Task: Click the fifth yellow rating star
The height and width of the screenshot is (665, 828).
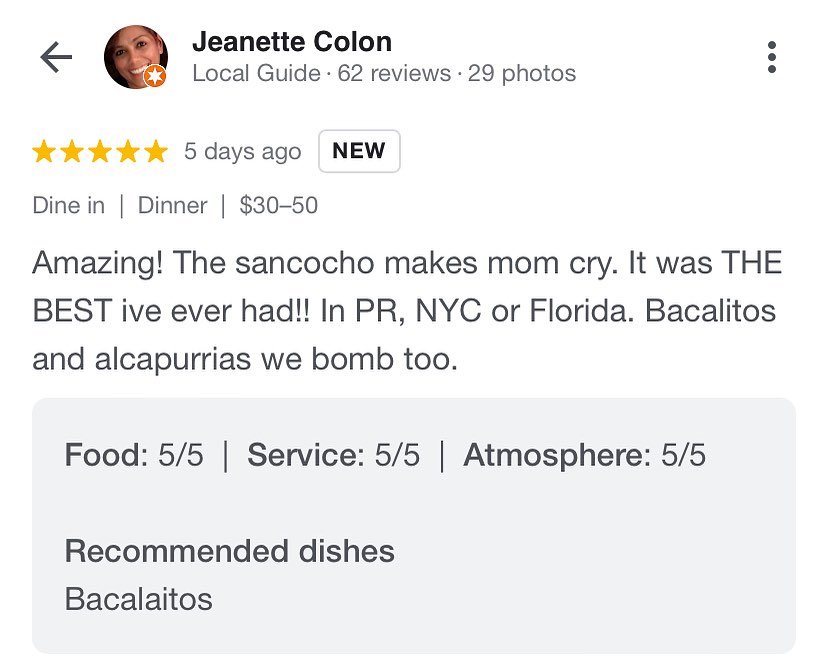Action: point(156,152)
